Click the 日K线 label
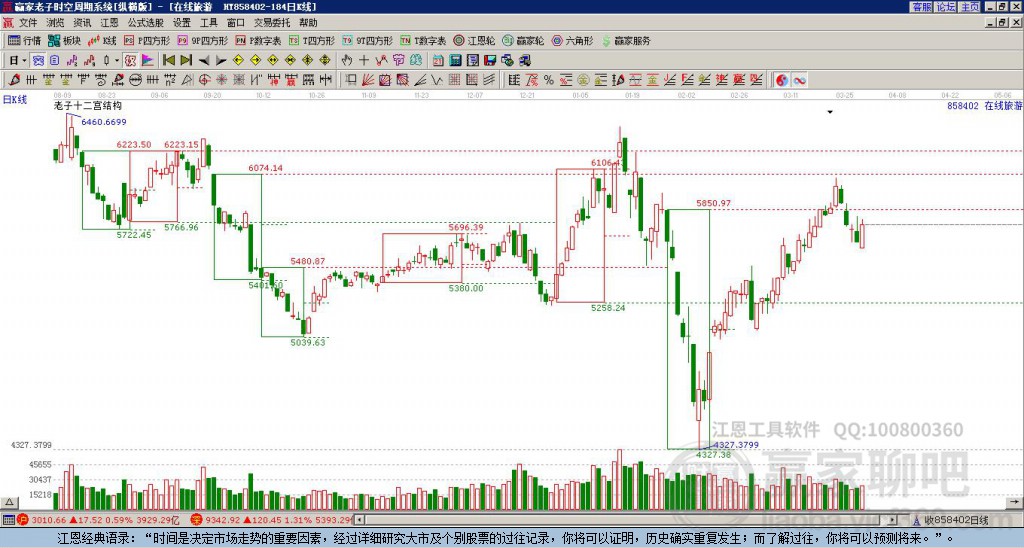 (x=15, y=99)
